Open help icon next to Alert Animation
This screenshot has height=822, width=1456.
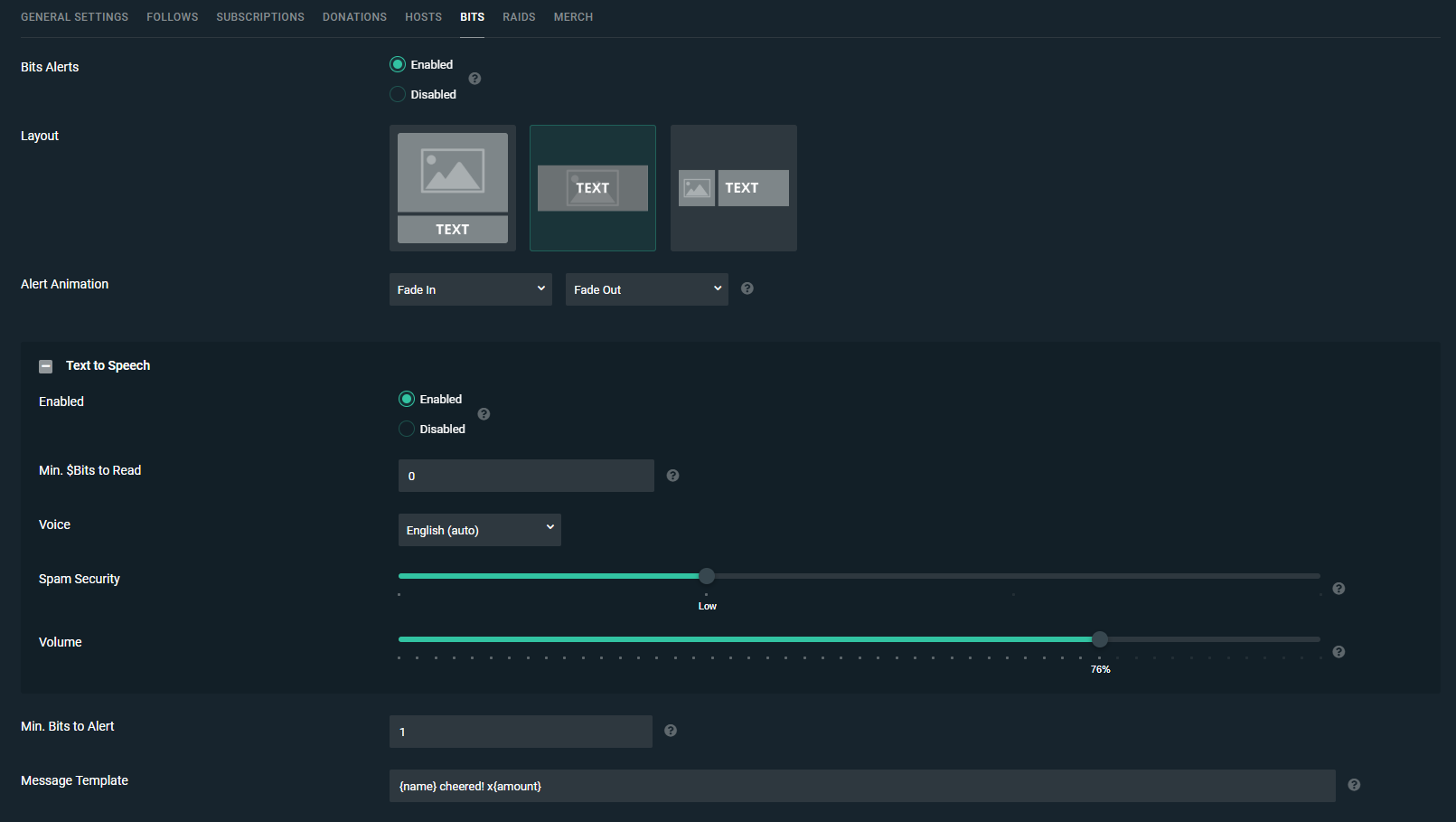tap(747, 288)
